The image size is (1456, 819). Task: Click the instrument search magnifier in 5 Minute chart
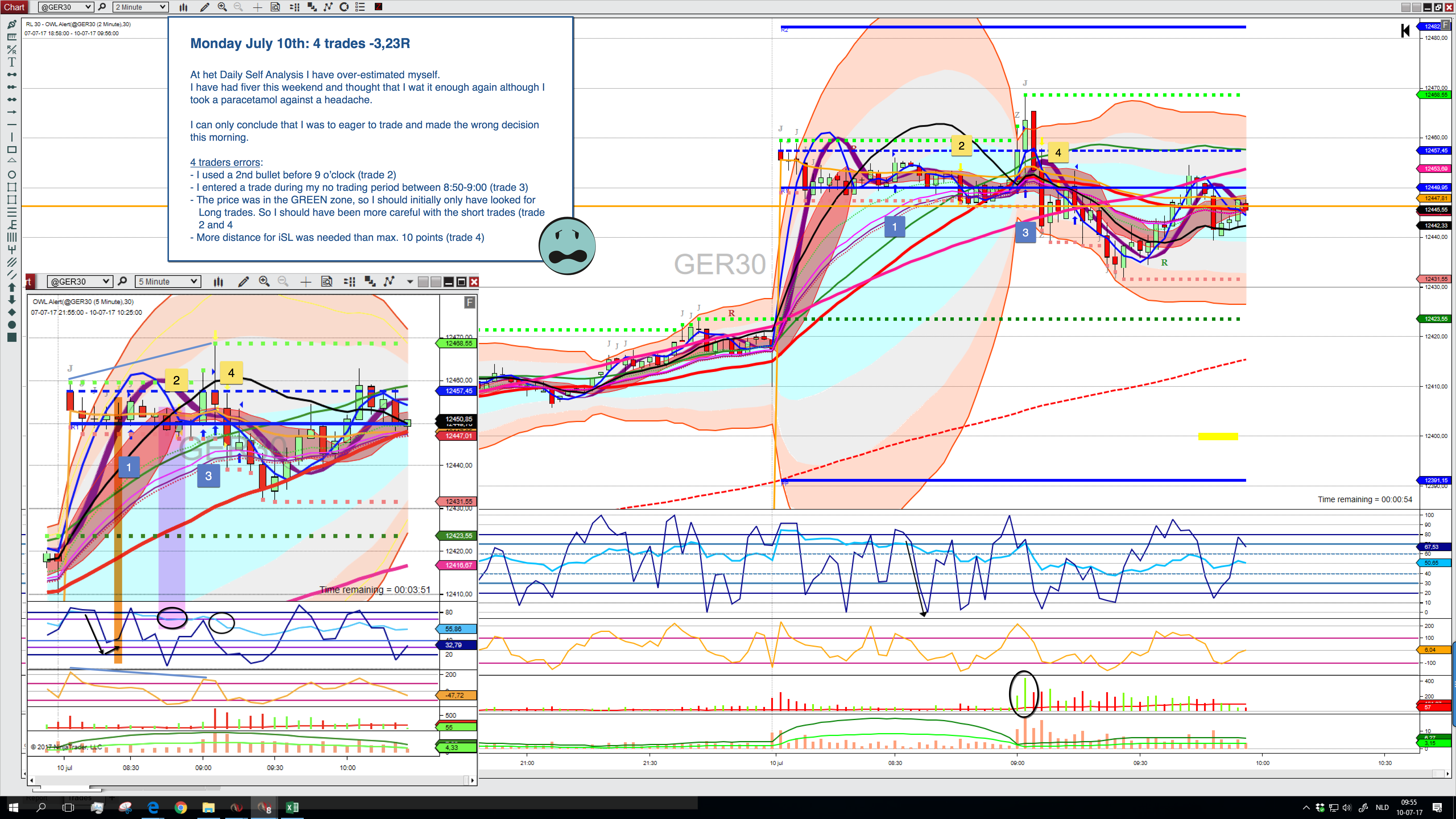(x=122, y=282)
